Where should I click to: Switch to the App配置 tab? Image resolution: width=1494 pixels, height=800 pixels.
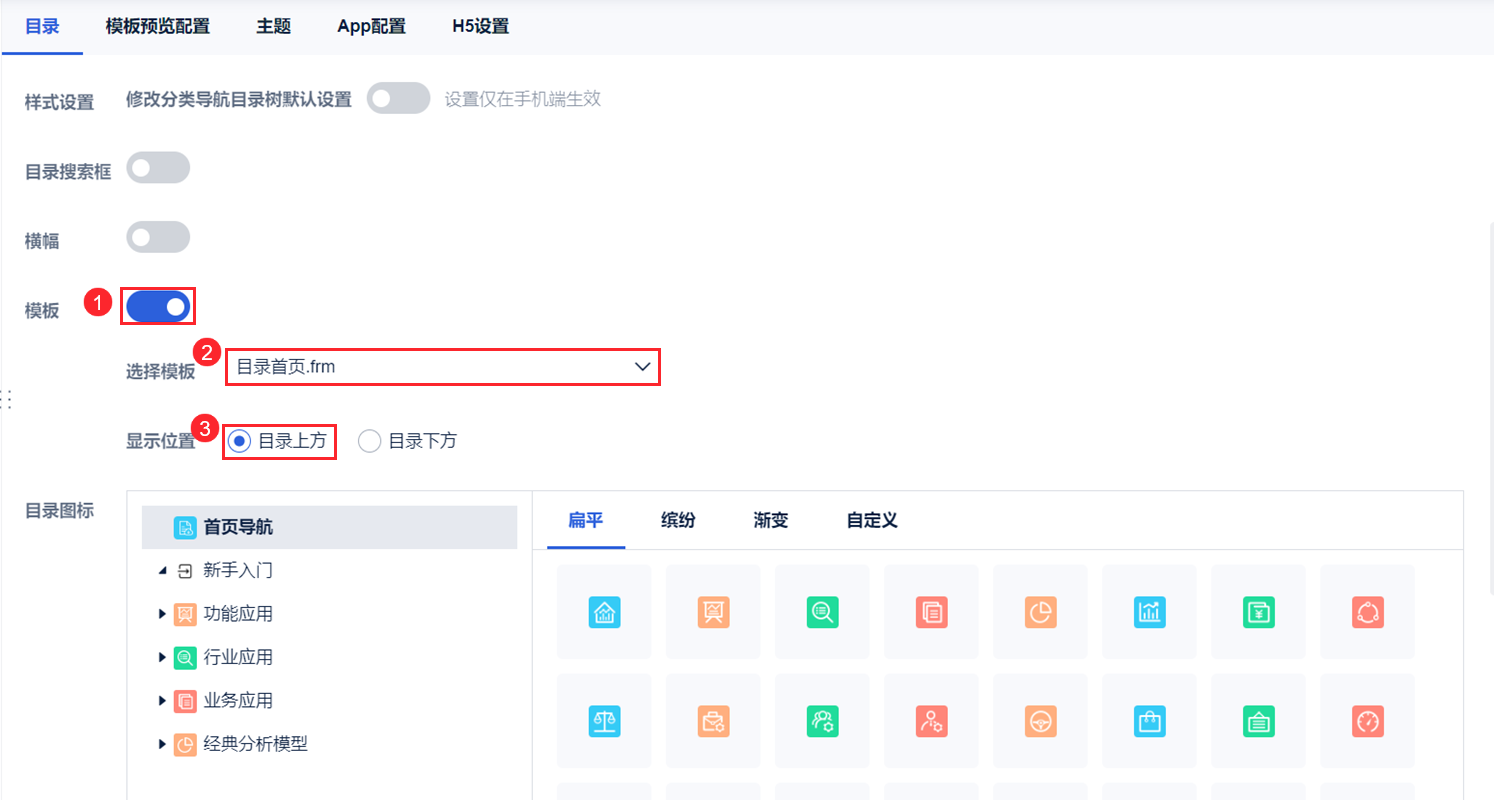click(371, 26)
